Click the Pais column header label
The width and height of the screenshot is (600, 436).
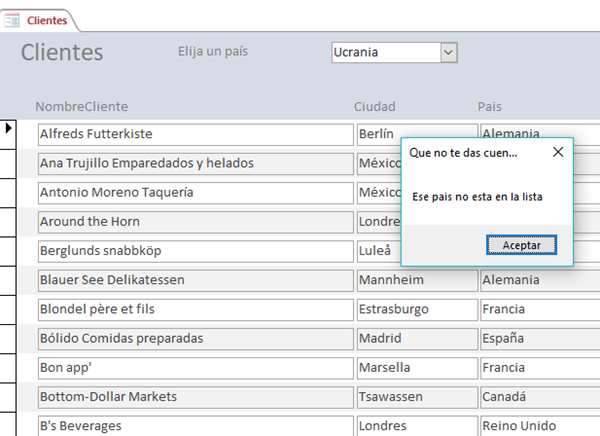489,106
